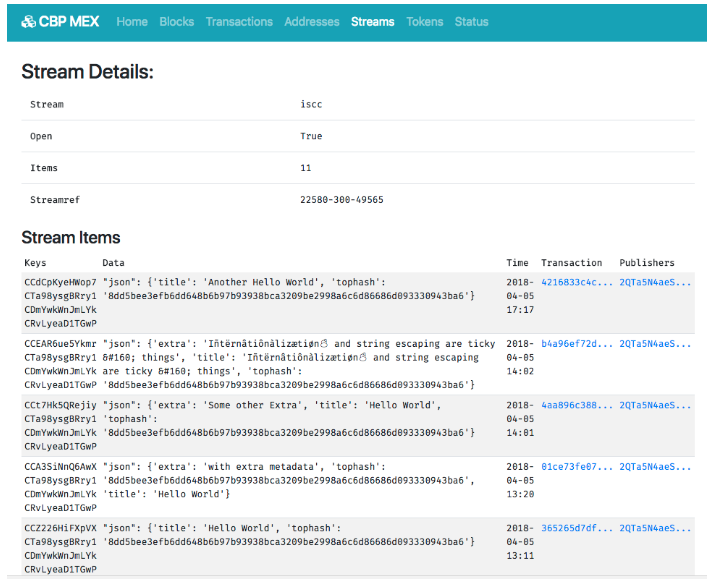Image resolution: width=713 pixels, height=584 pixels.
Task: Select key CCEAR6ue5Ykmr
Action: coord(60,344)
